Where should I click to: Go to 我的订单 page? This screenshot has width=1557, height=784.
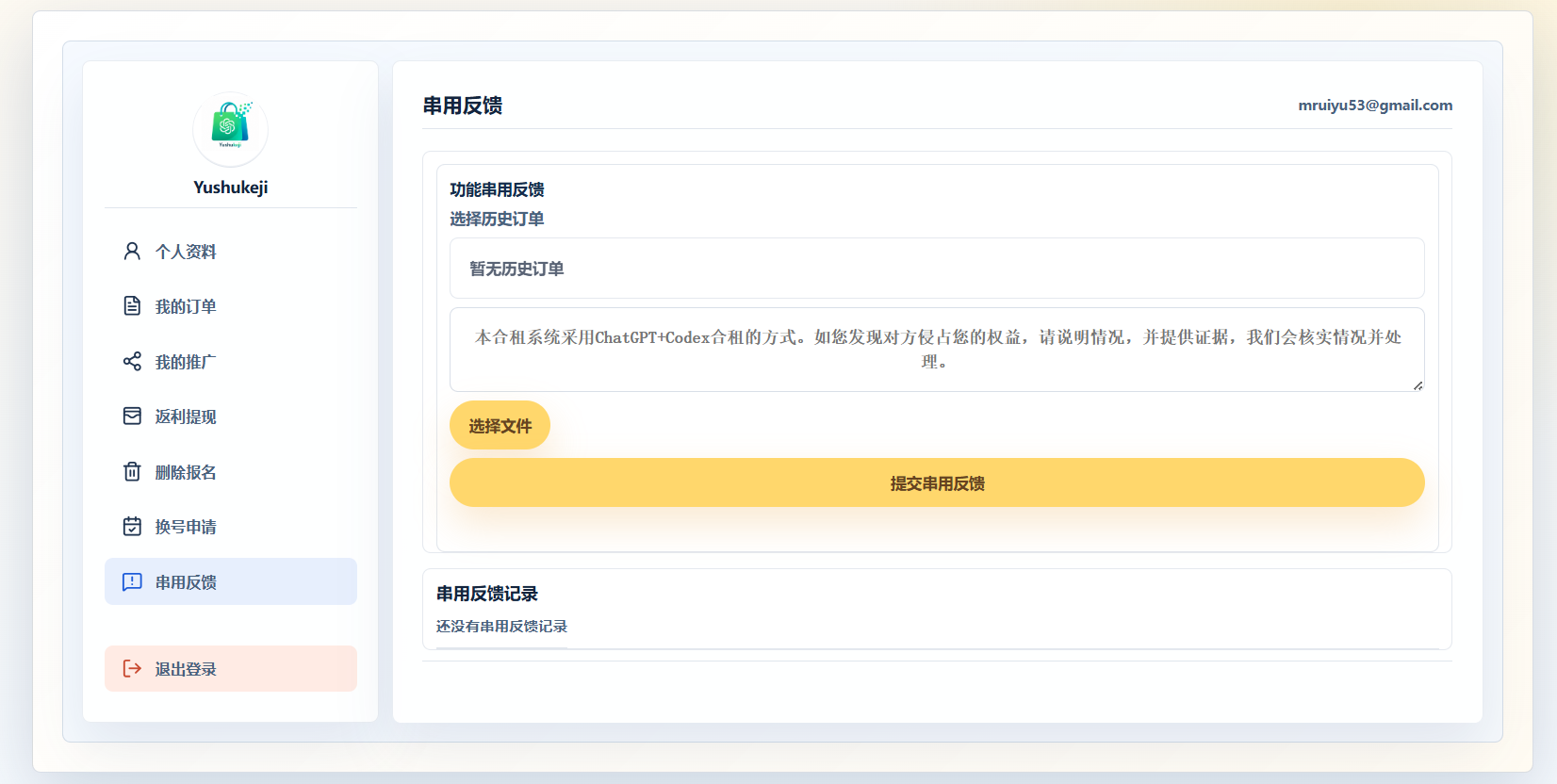(231, 306)
